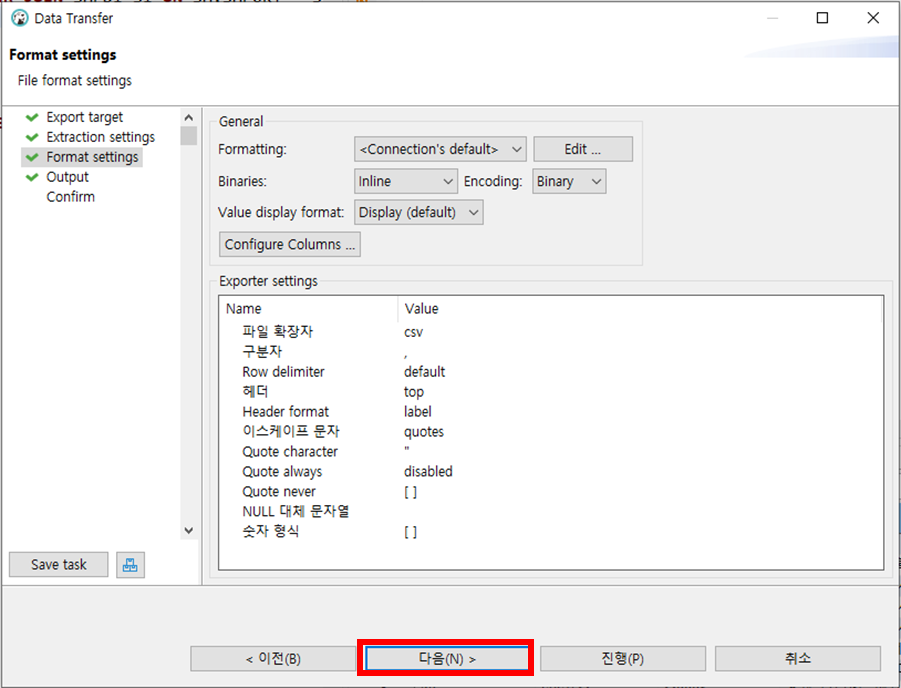Click the 진행(P) button

623,659
